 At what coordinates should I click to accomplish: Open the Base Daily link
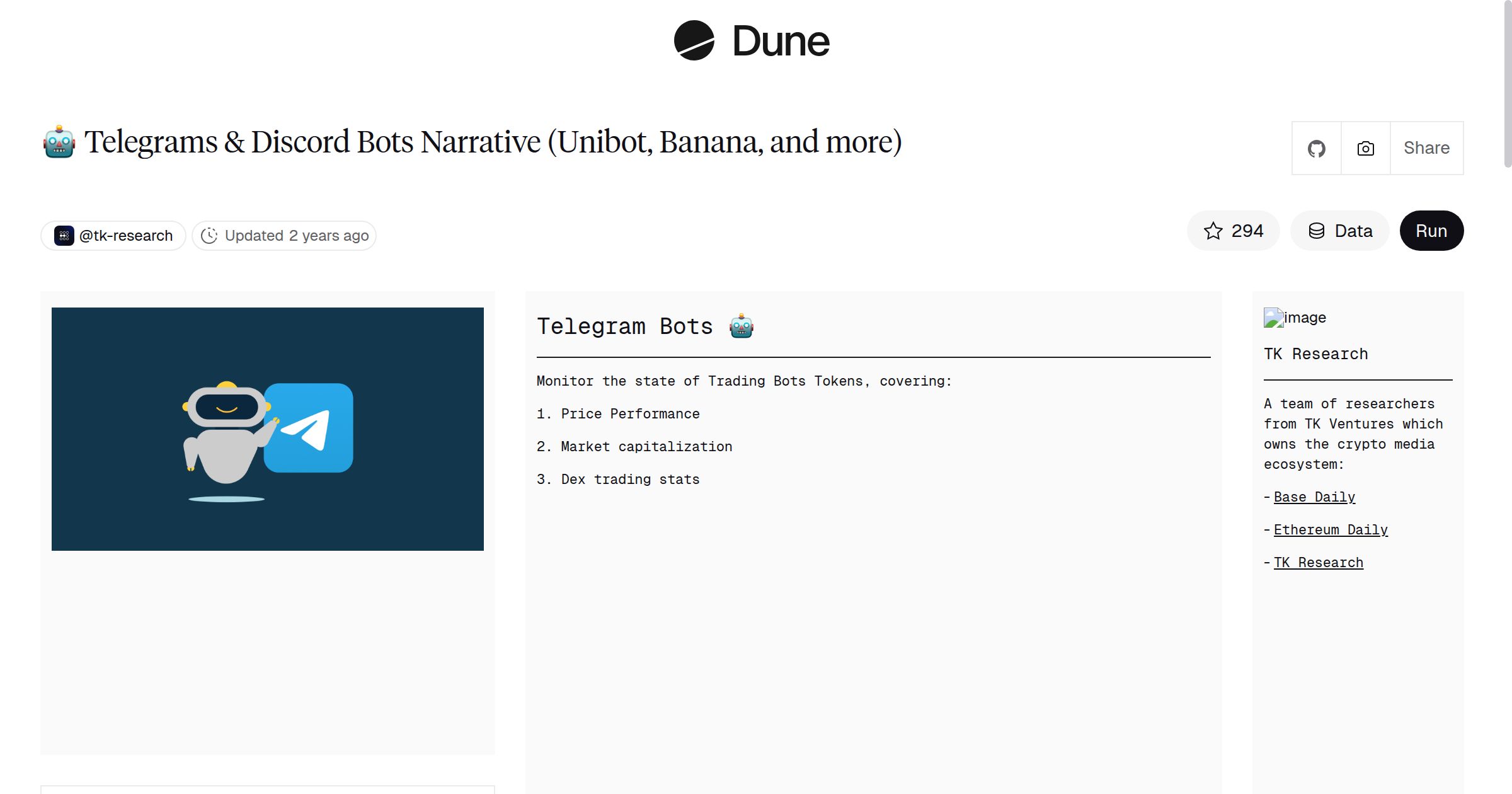pyautogui.click(x=1315, y=497)
